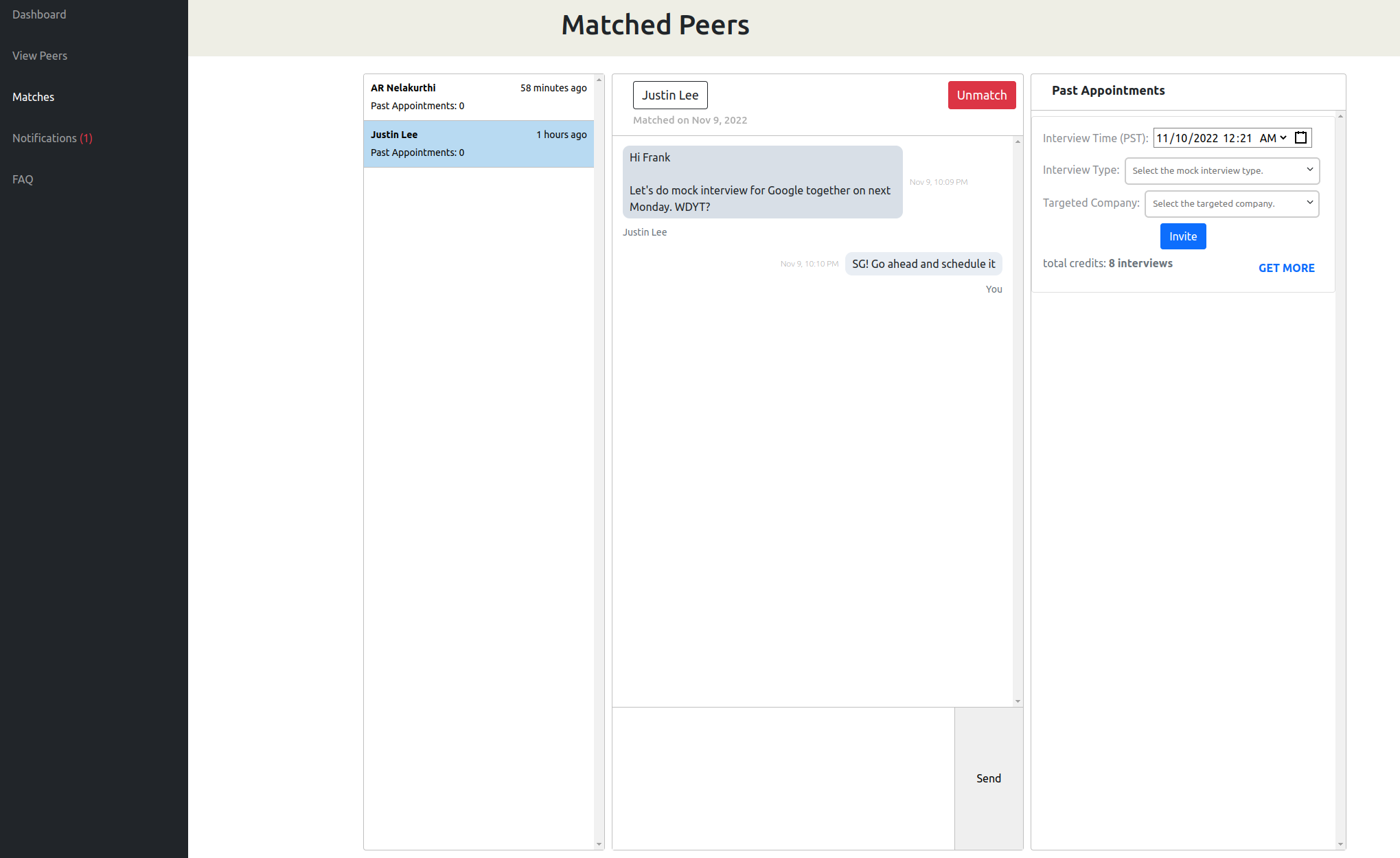
Task: Open View Peers page
Action: [40, 56]
